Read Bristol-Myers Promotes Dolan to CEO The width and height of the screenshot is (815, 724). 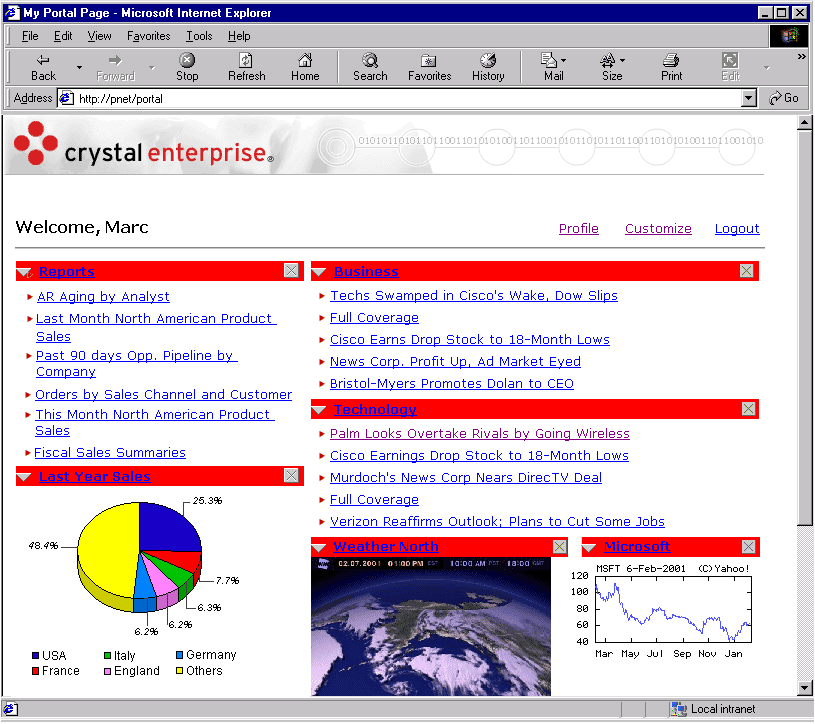pos(452,384)
